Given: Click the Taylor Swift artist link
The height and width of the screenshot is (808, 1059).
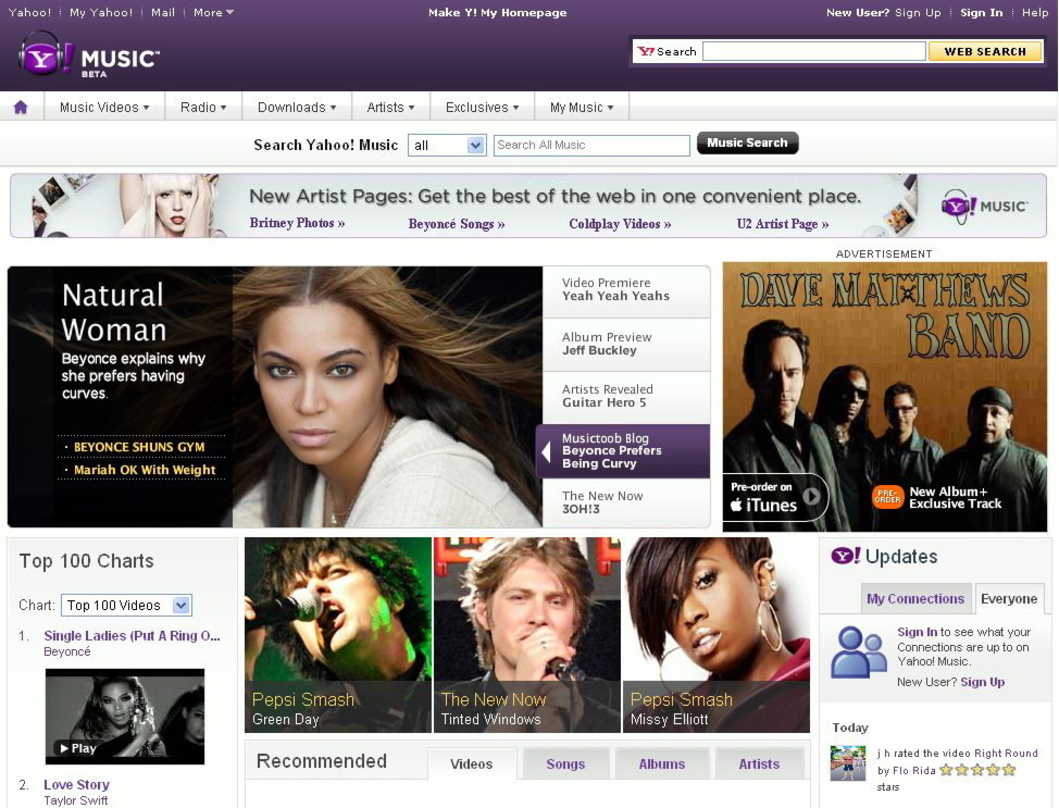Looking at the screenshot, I should 76,801.
